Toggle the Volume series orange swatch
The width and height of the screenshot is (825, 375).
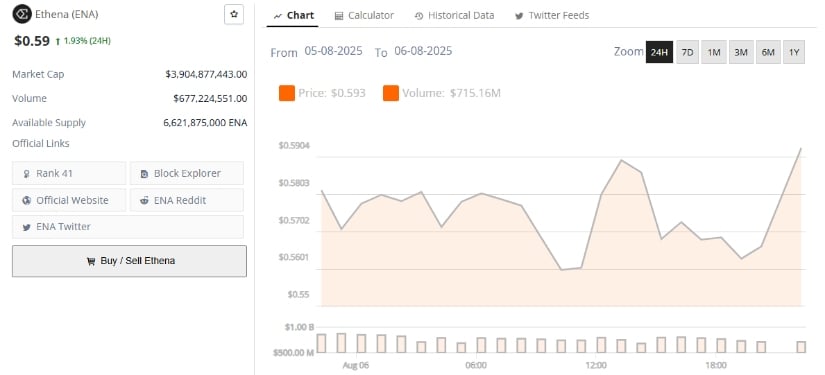coord(391,94)
